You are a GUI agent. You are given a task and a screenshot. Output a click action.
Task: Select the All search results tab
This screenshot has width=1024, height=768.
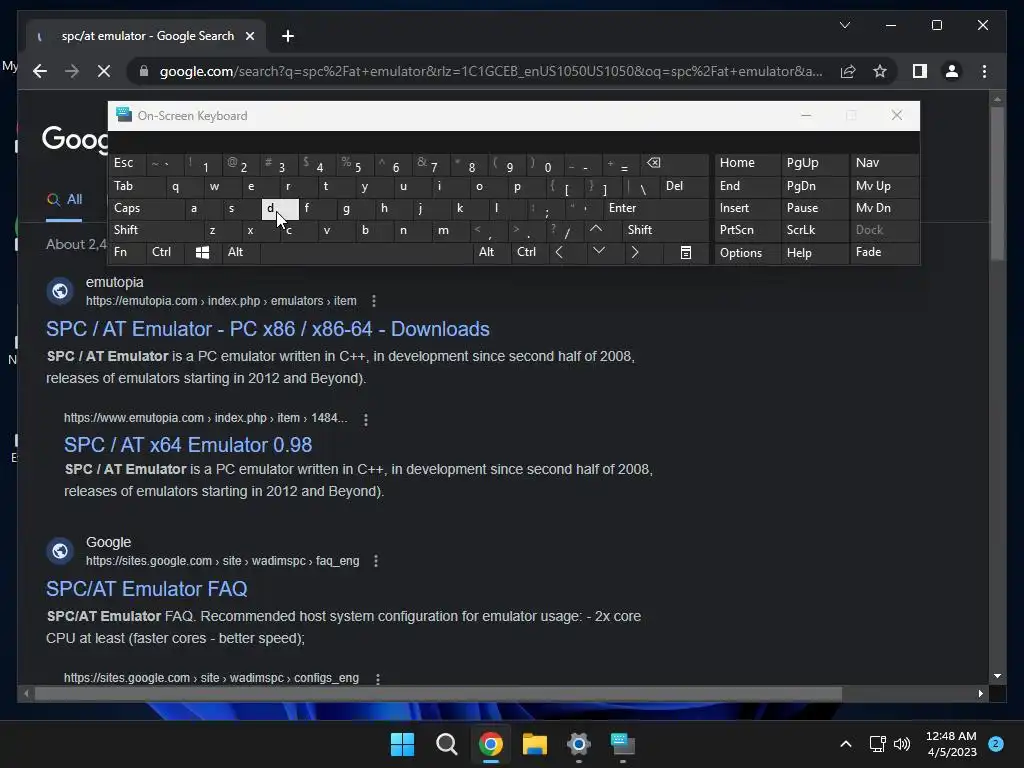tap(64, 200)
